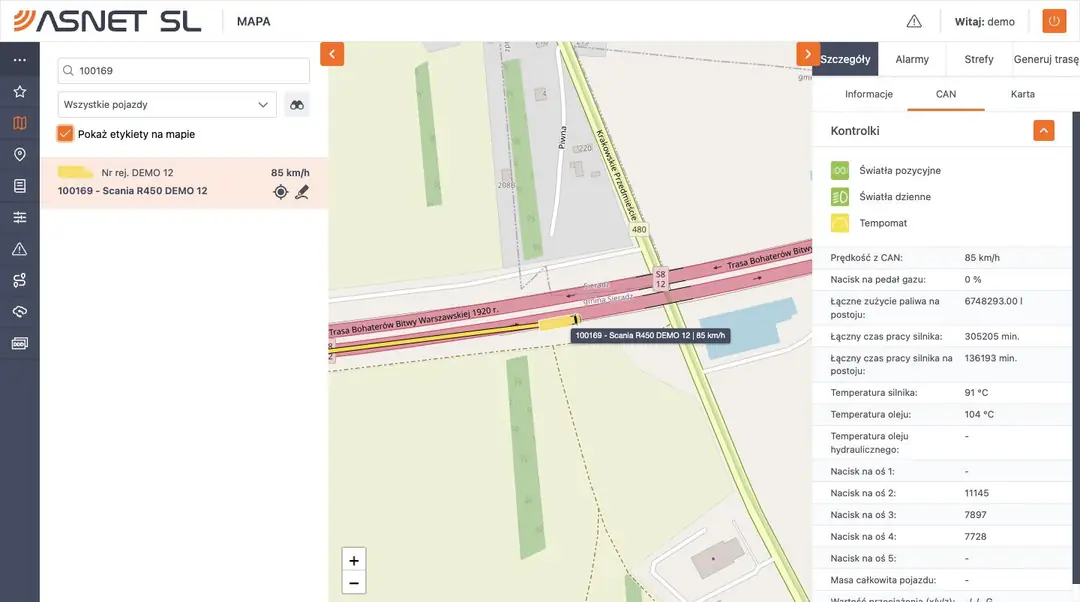
Task: Center map on vehicle DEMO 12
Action: pyautogui.click(x=280, y=192)
